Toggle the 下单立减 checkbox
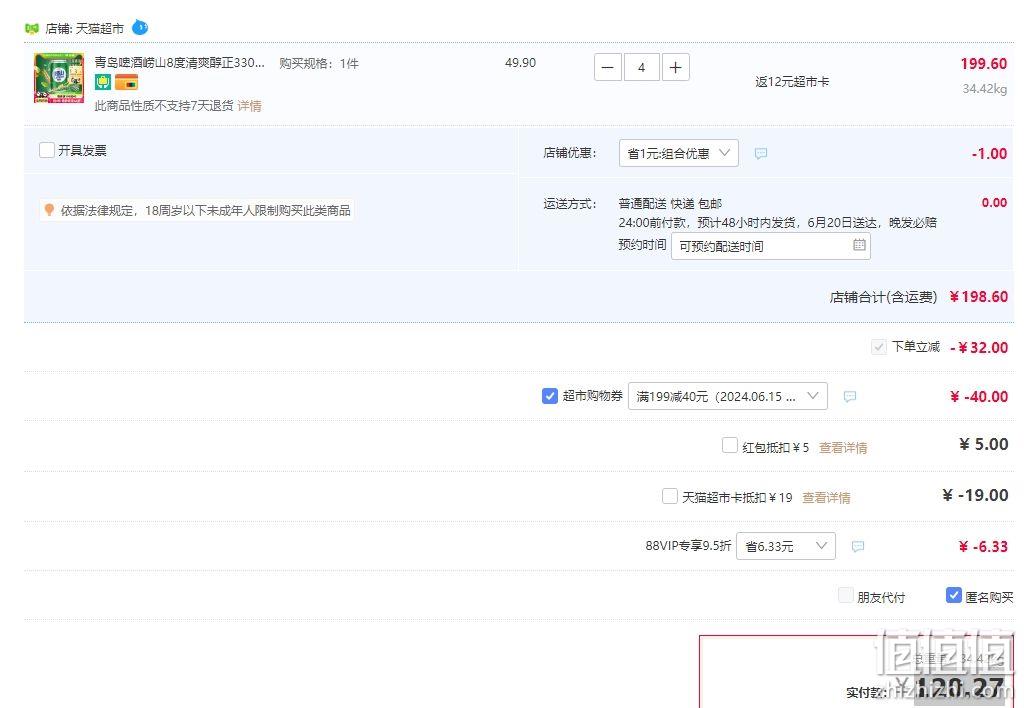This screenshot has height=708, width=1024. (x=879, y=347)
